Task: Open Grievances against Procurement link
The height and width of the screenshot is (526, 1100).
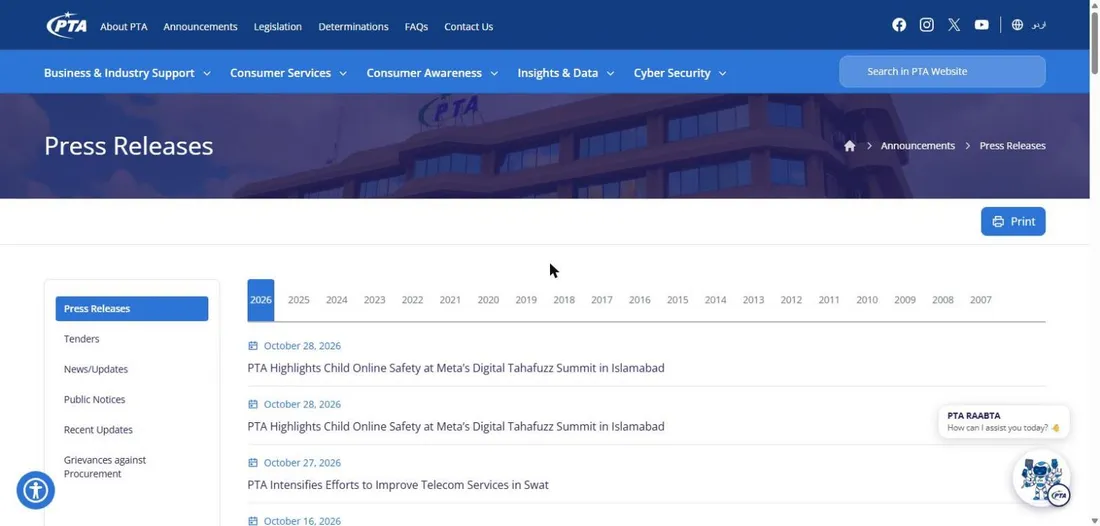Action: [x=105, y=467]
